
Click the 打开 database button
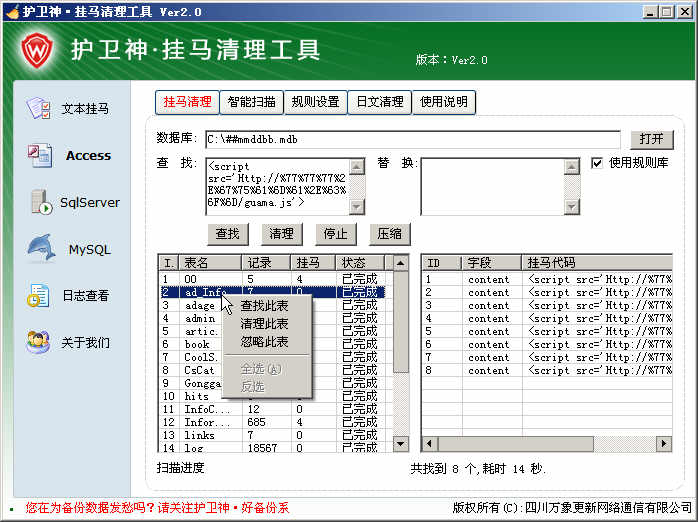pos(652,139)
